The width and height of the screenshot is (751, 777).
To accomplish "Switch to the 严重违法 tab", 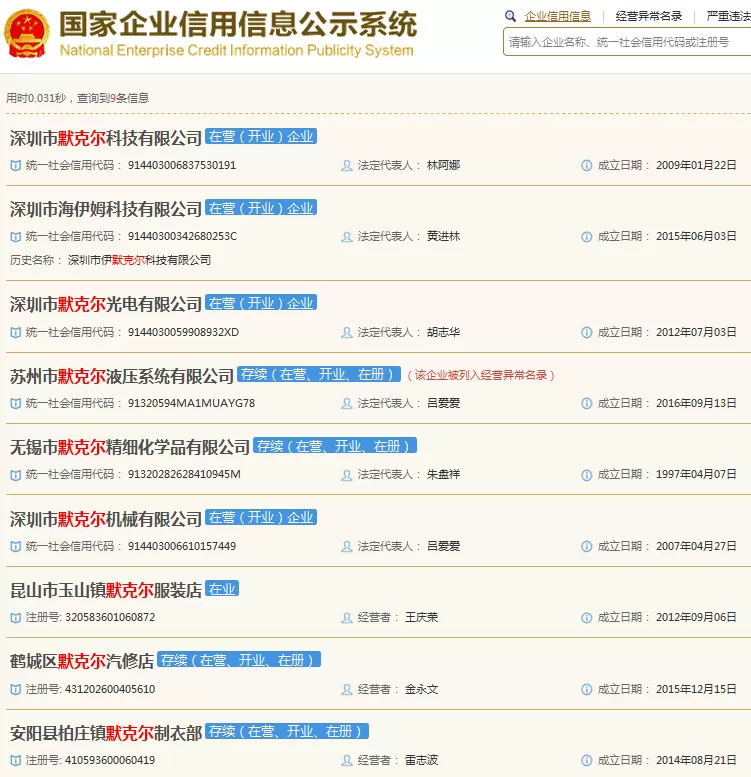I will (729, 16).
